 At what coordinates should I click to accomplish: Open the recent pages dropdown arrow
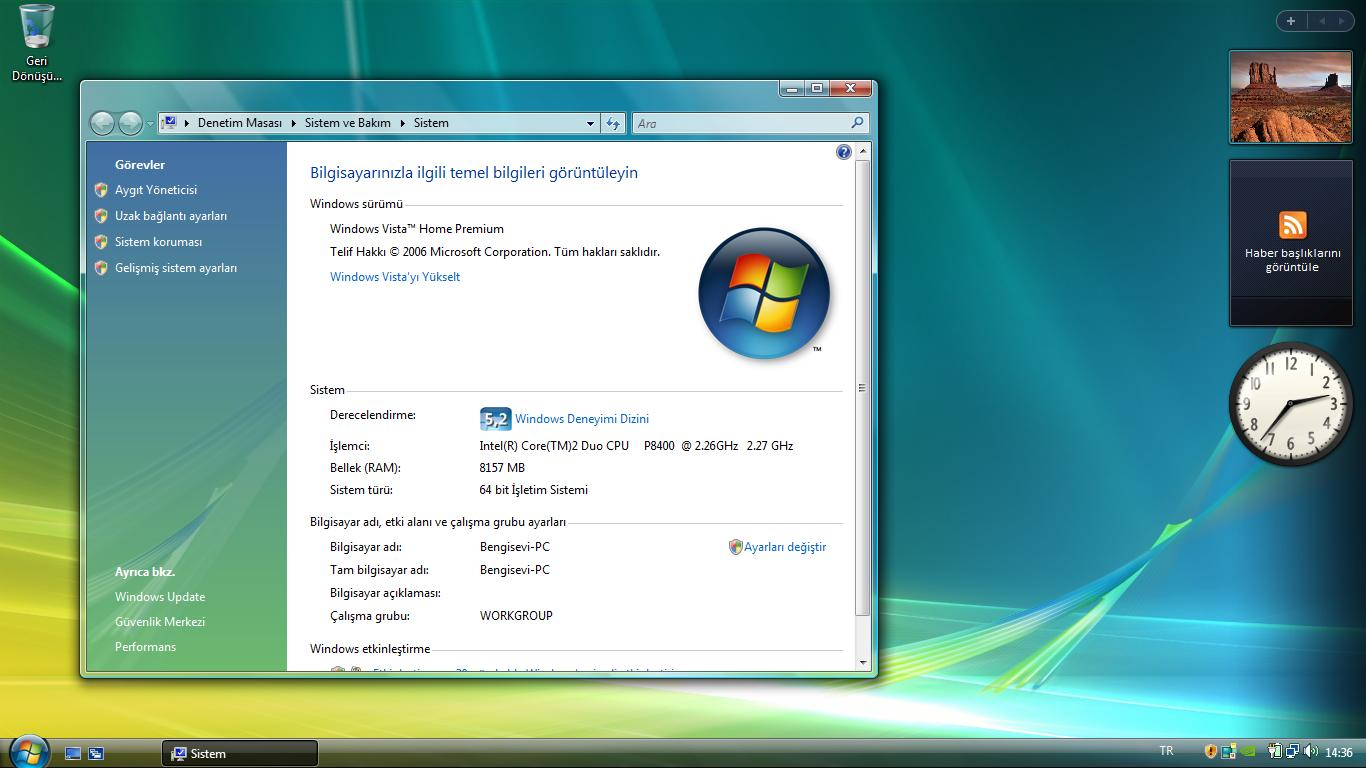tap(150, 124)
